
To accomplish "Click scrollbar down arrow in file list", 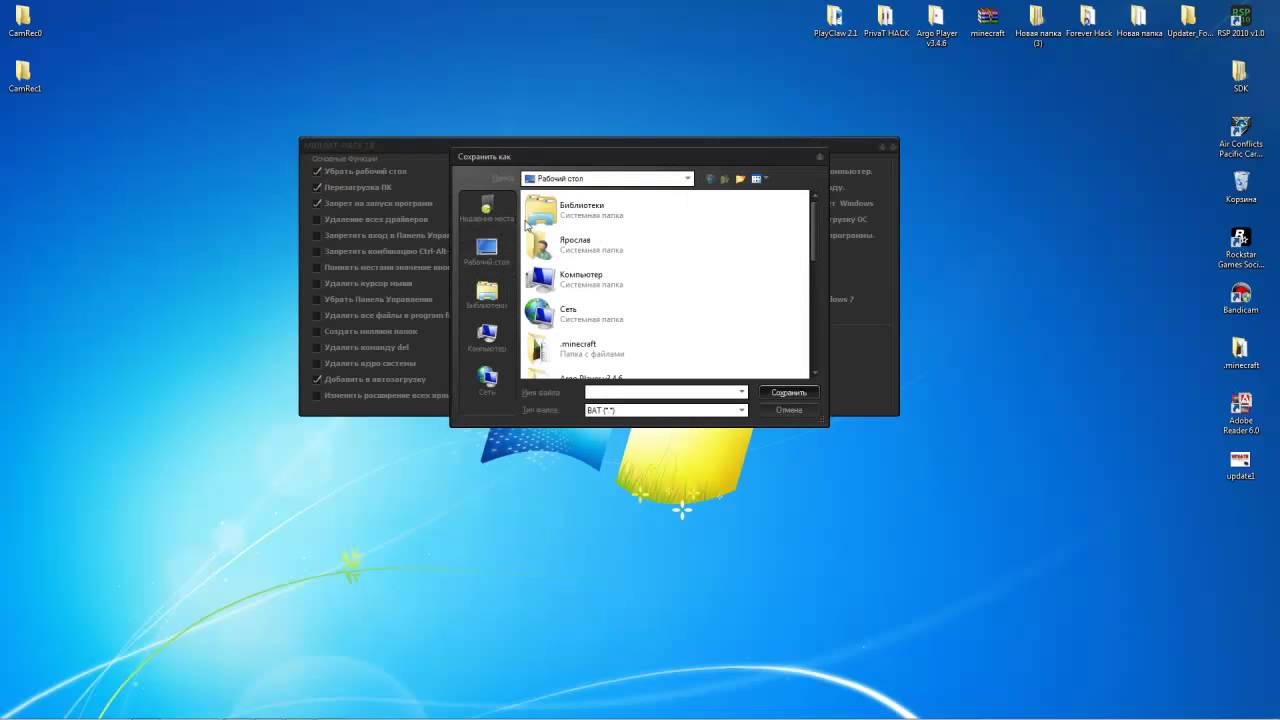I will [x=813, y=373].
